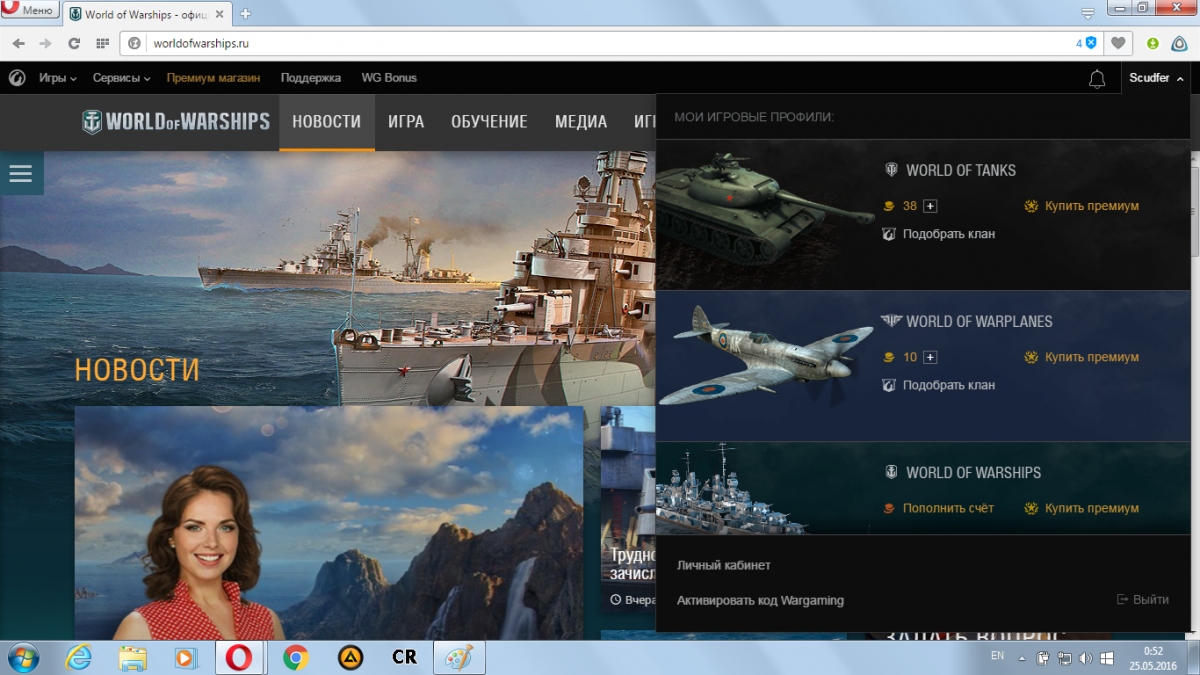Open Paint from taskbar
The image size is (1200, 675).
459,657
